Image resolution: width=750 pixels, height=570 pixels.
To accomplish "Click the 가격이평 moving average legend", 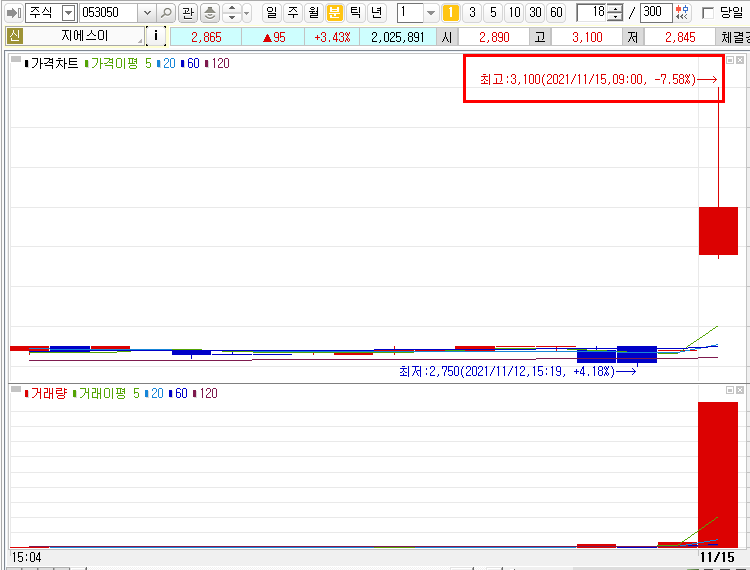I will click(x=118, y=63).
